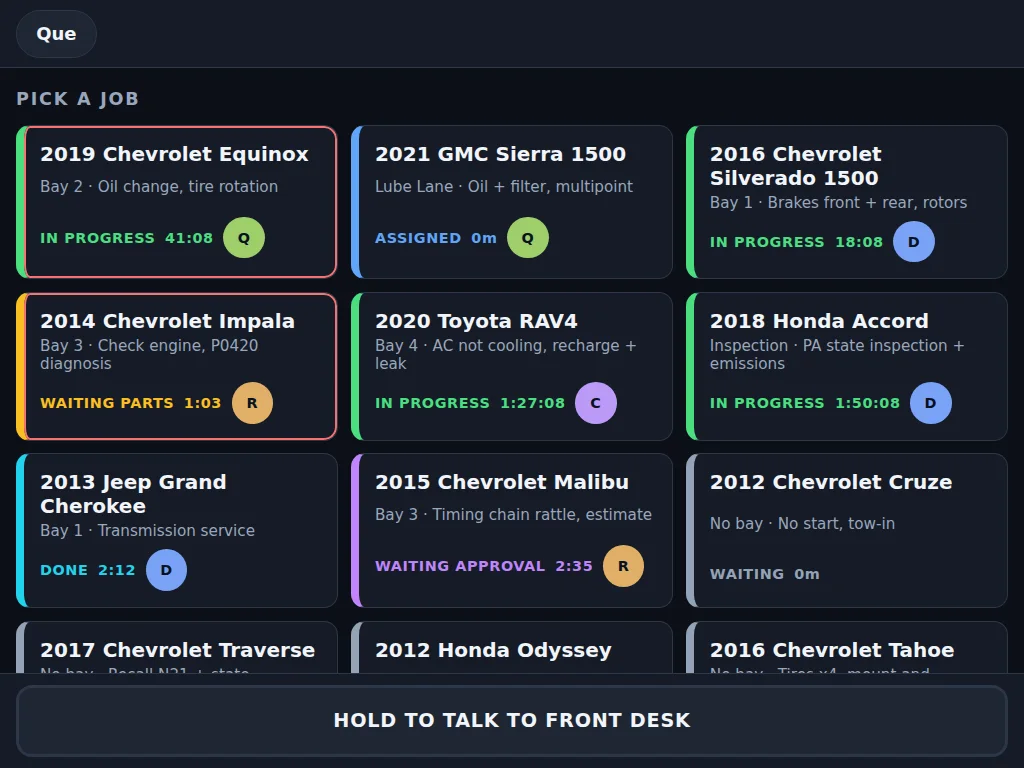Select the 2019 Chevrolet Equinox job
Screen dimensions: 1024x768
pyautogui.click(x=177, y=202)
